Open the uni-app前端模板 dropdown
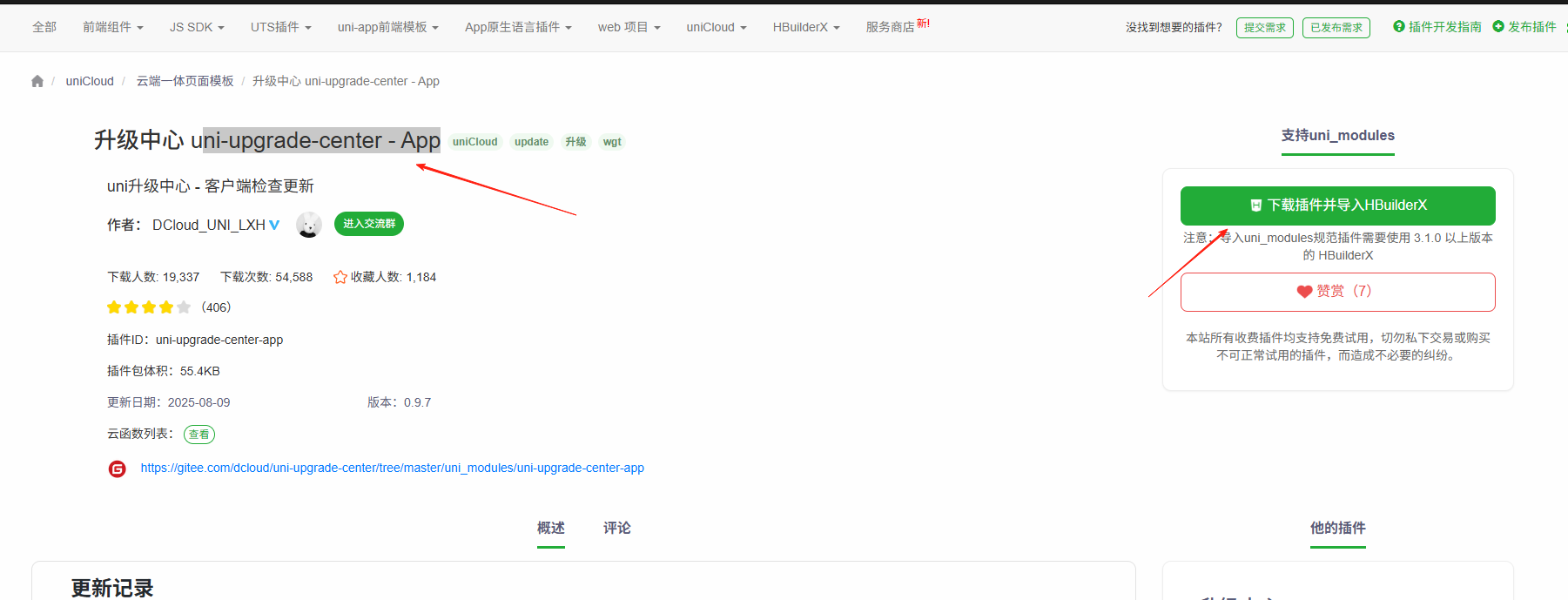 (388, 27)
